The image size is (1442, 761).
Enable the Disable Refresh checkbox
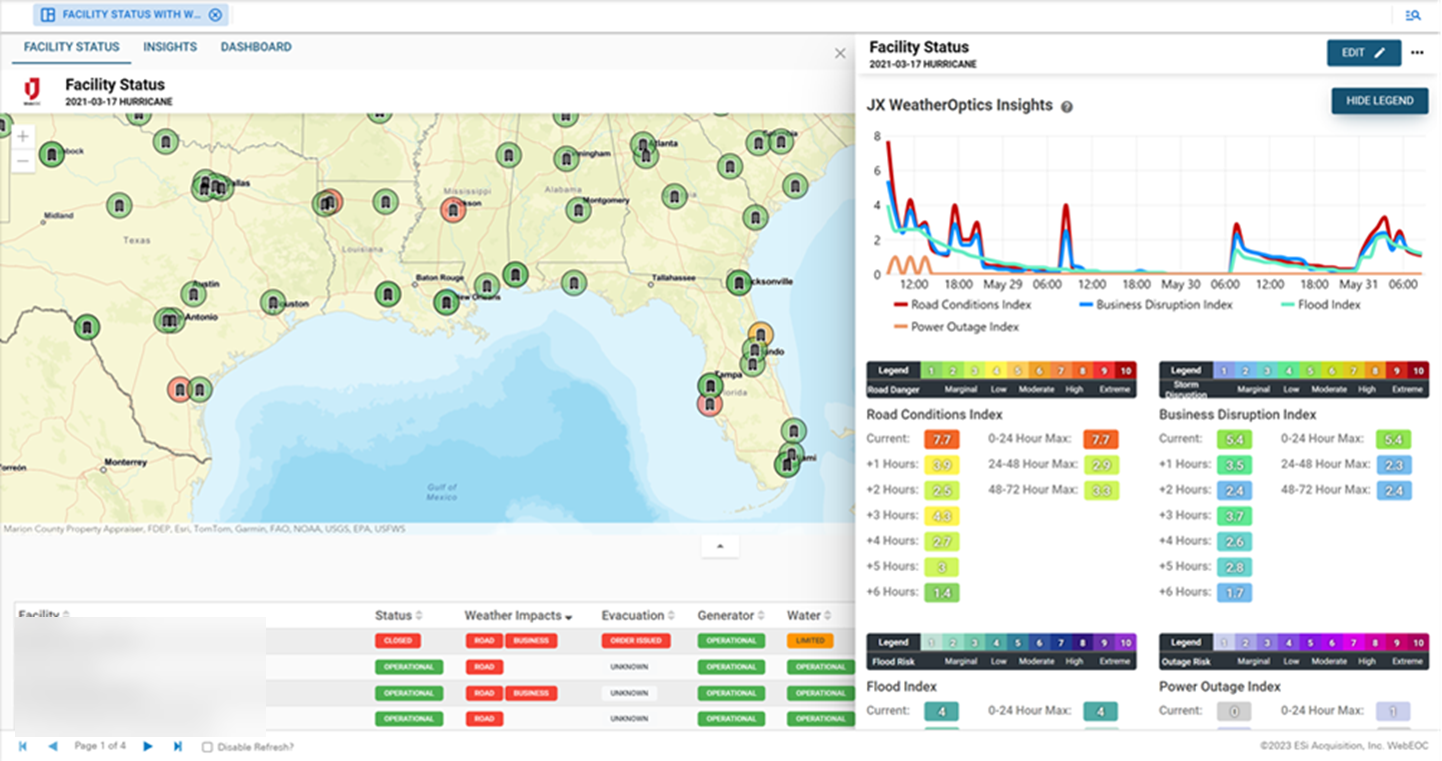(x=207, y=747)
